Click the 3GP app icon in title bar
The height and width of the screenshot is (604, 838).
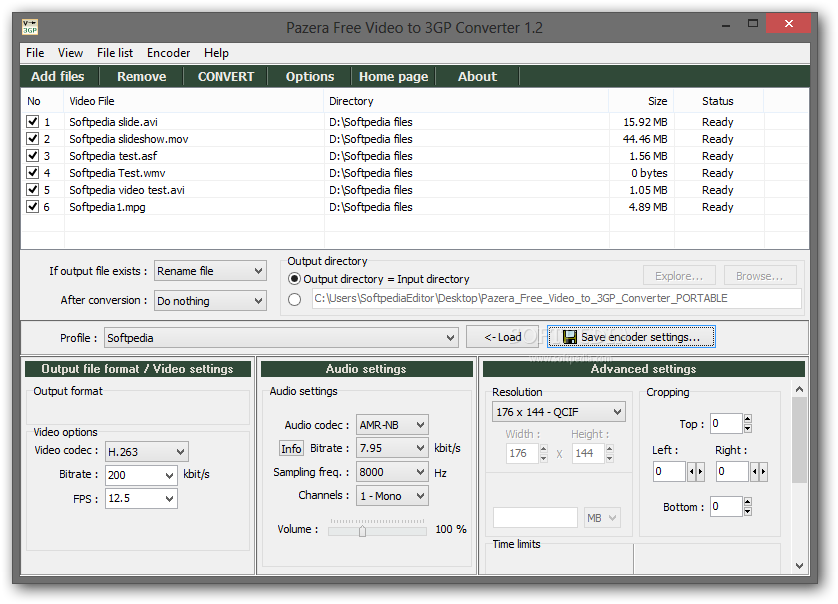(x=30, y=27)
